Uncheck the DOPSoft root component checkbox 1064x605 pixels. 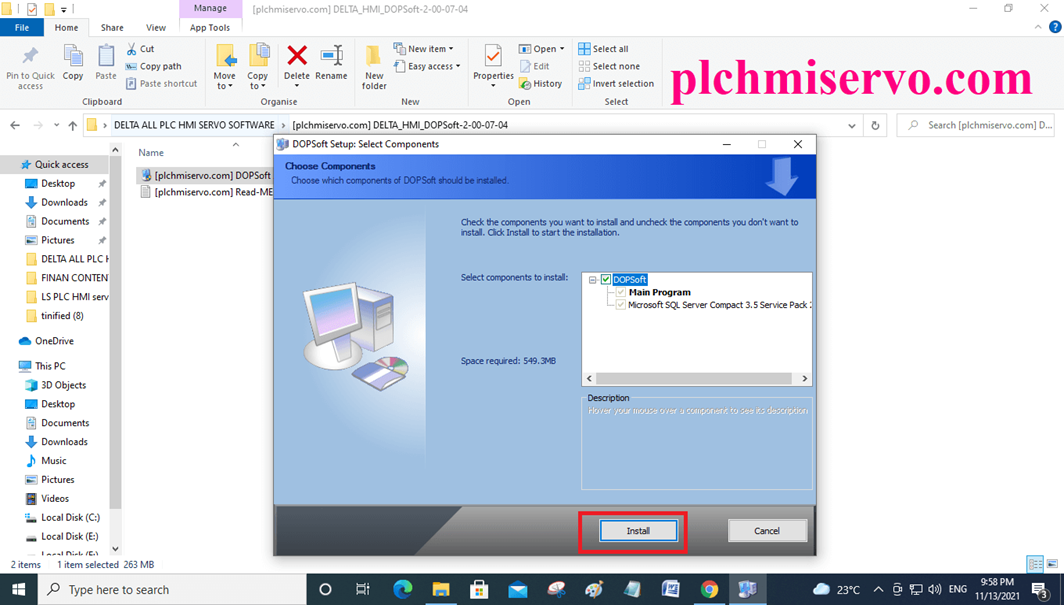606,279
